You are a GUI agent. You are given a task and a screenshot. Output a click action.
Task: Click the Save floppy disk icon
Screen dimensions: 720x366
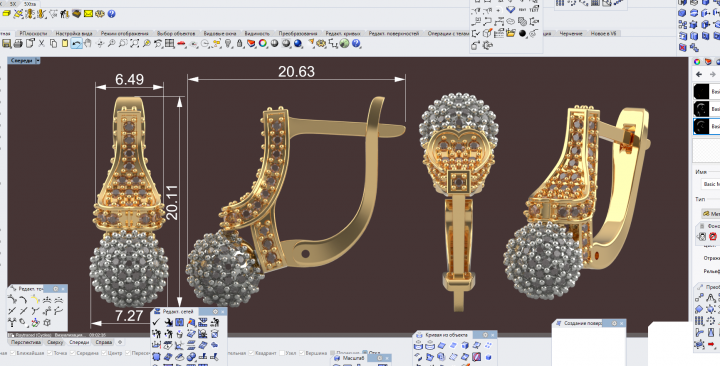pos(6,44)
